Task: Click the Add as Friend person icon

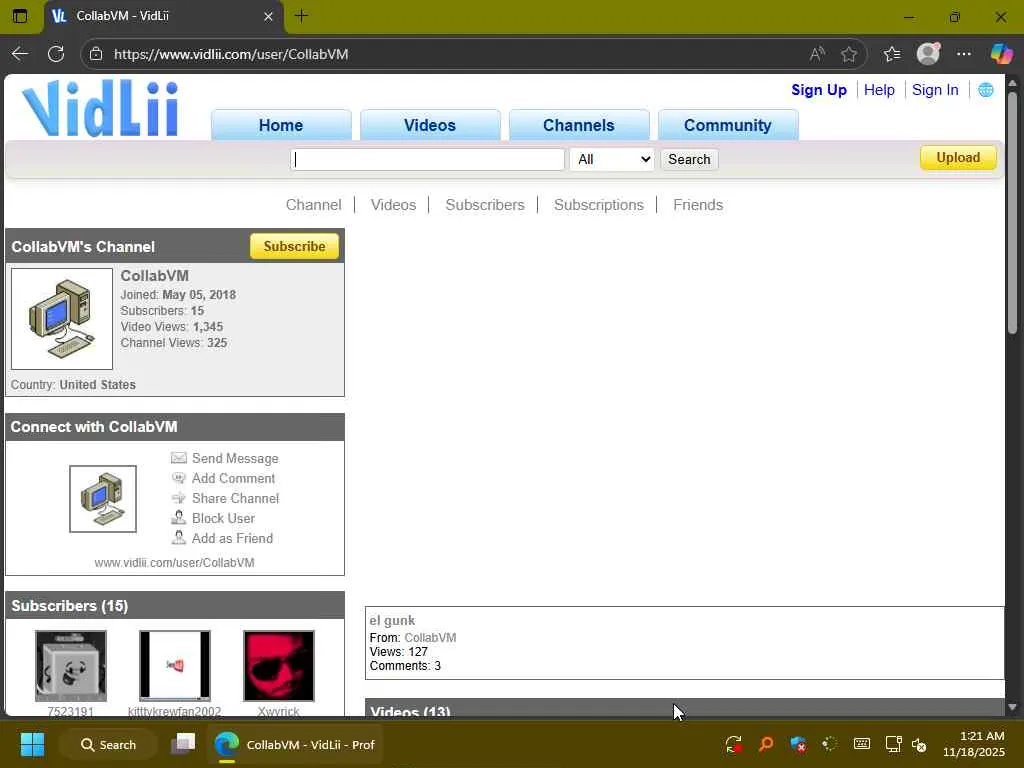Action: pos(178,537)
